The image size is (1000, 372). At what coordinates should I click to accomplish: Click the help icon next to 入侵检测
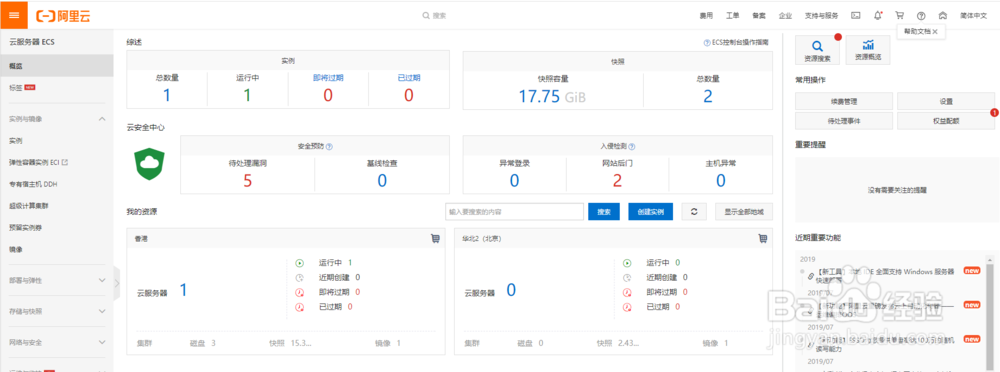click(632, 146)
